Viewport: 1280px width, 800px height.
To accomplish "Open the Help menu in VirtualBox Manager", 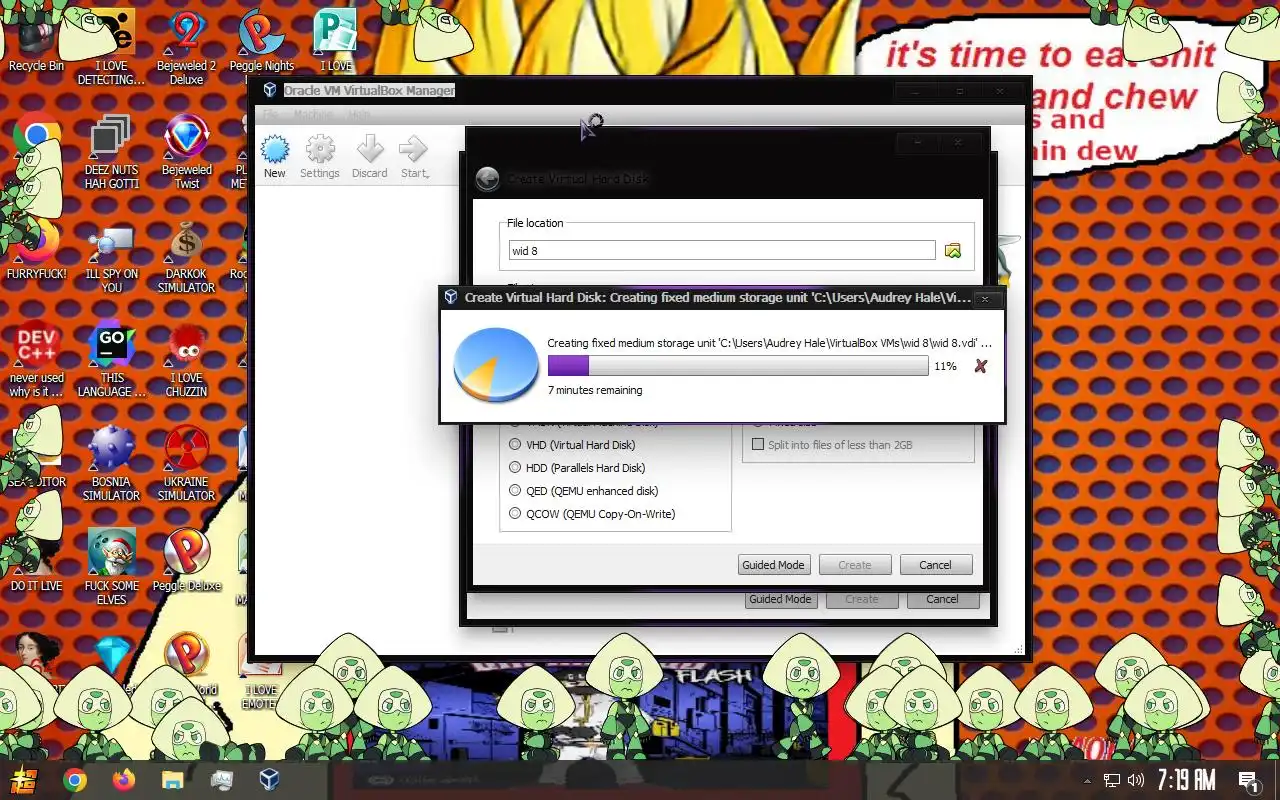I will pyautogui.click(x=359, y=115).
